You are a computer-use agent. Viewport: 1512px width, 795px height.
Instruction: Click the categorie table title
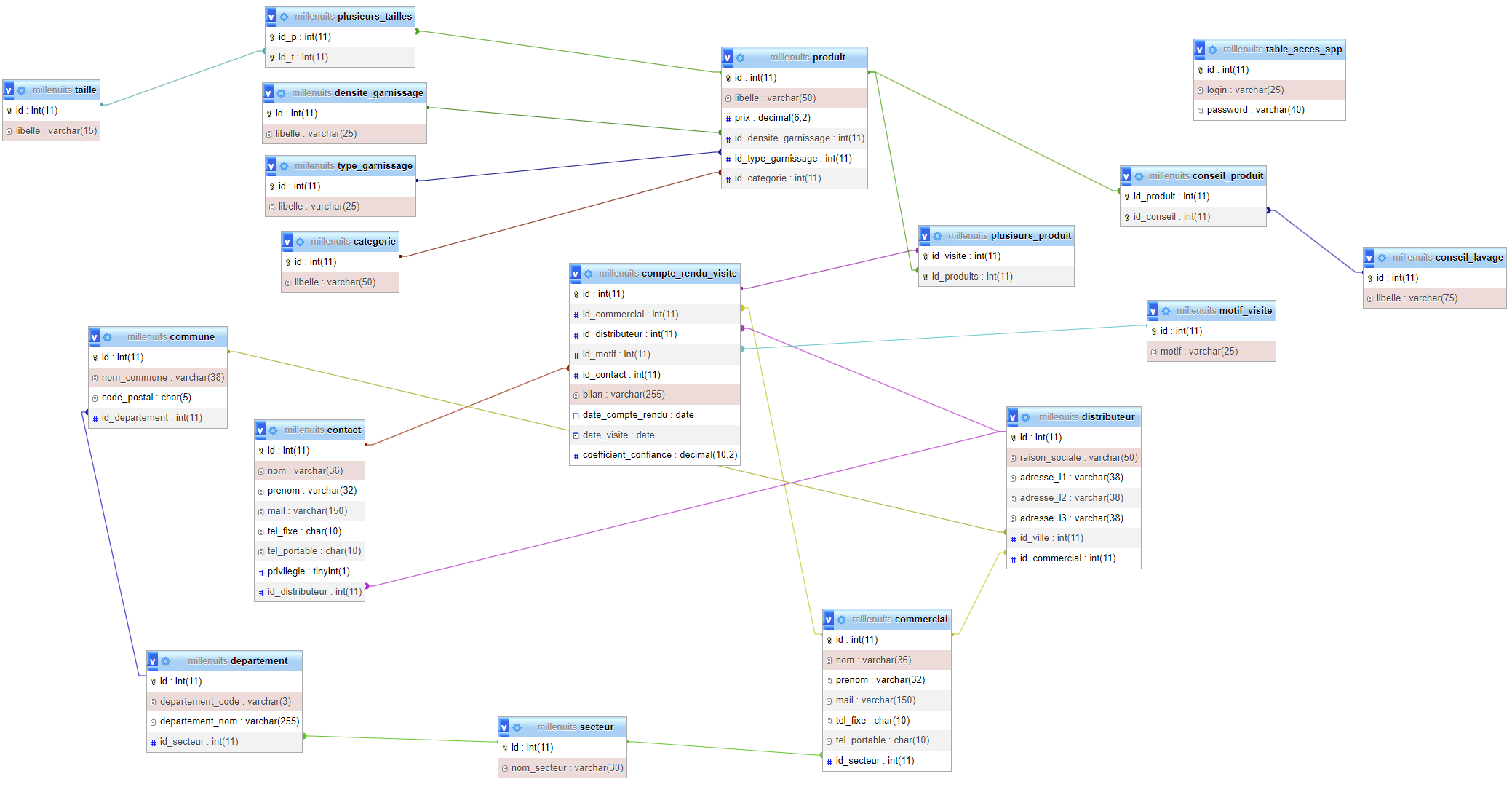point(374,242)
